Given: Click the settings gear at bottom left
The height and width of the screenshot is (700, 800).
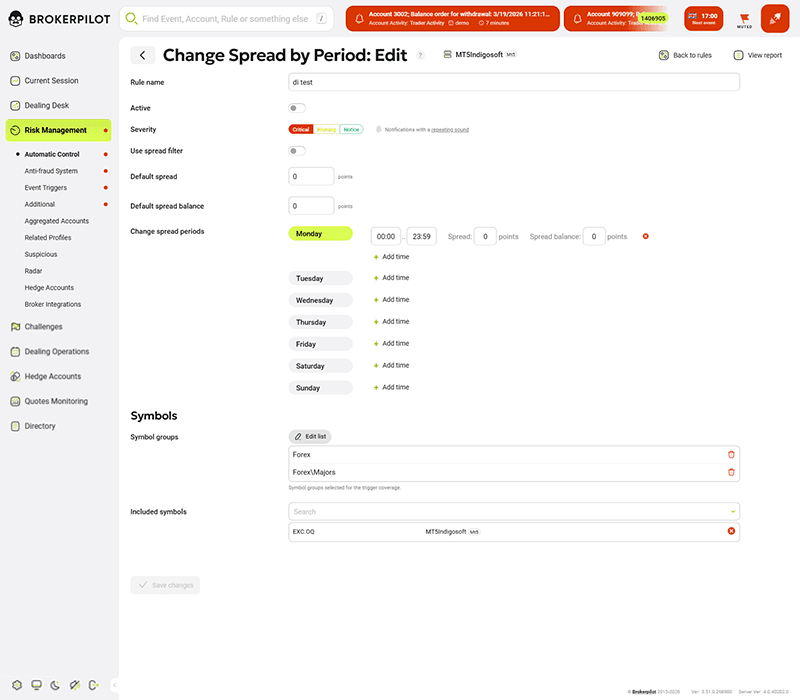Looking at the screenshot, I should [14, 685].
